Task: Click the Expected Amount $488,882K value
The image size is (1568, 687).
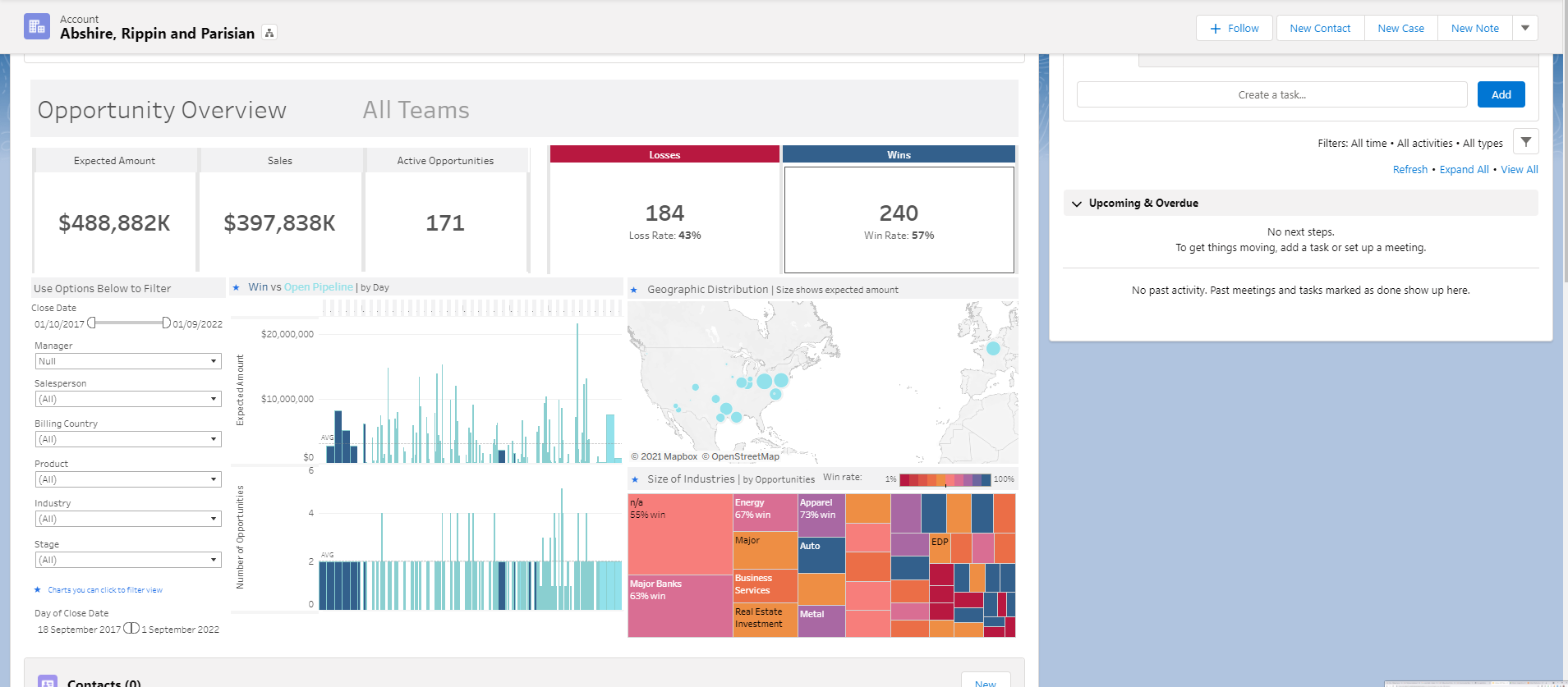Action: [x=114, y=223]
